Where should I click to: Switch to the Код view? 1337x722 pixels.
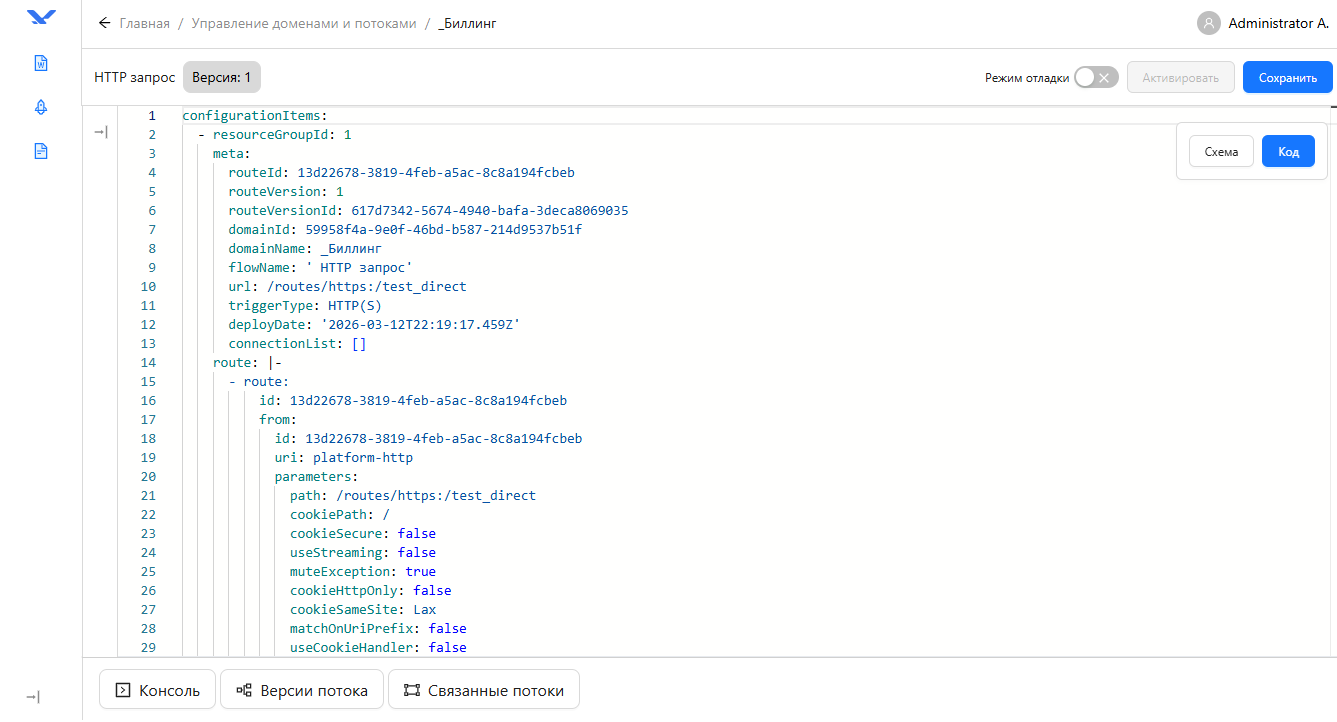point(1288,152)
